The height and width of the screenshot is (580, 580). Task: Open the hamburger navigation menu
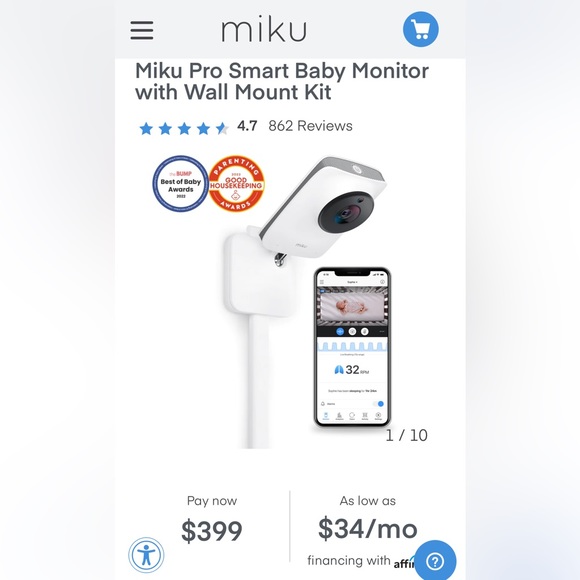pos(142,30)
